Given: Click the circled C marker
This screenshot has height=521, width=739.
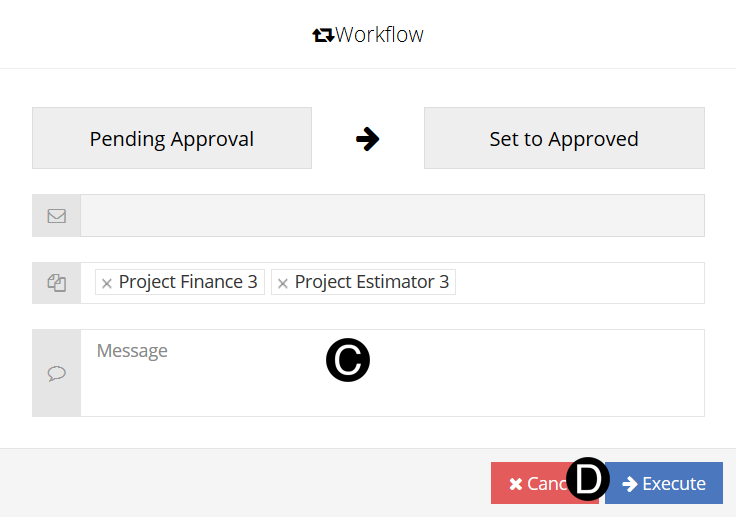Looking at the screenshot, I should [348, 361].
